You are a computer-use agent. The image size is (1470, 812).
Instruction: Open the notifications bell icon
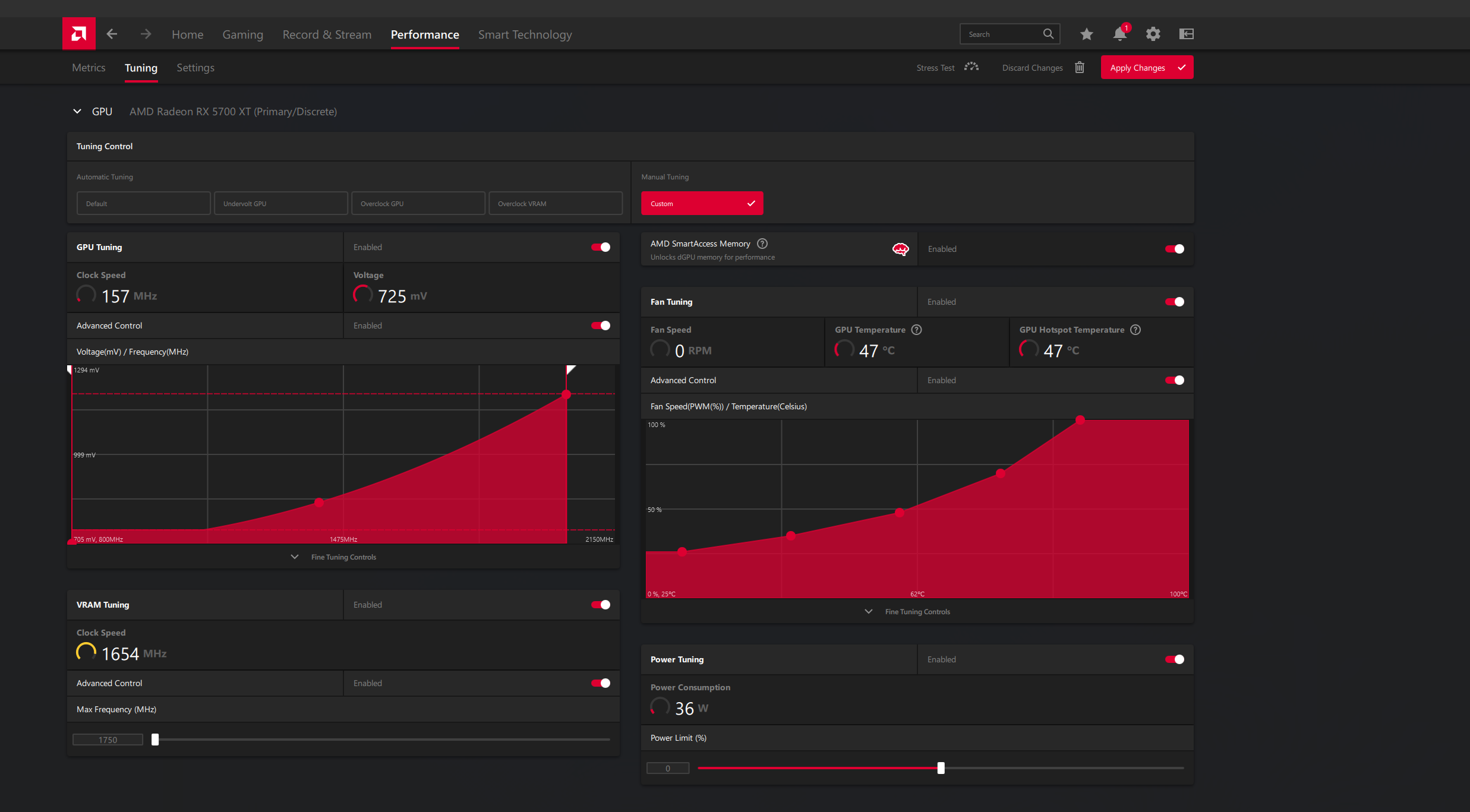click(x=1119, y=34)
